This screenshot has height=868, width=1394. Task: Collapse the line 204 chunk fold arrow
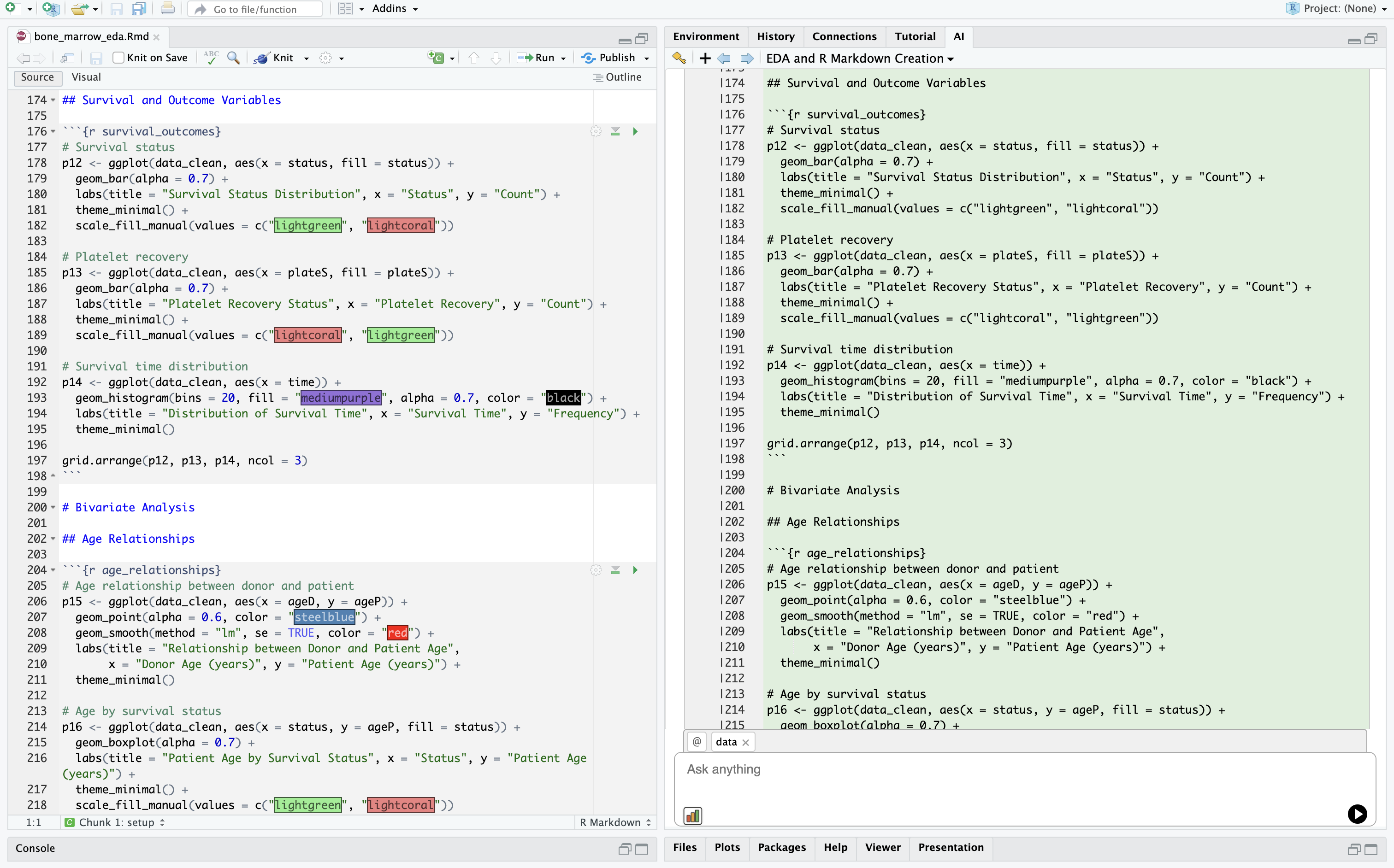[53, 570]
